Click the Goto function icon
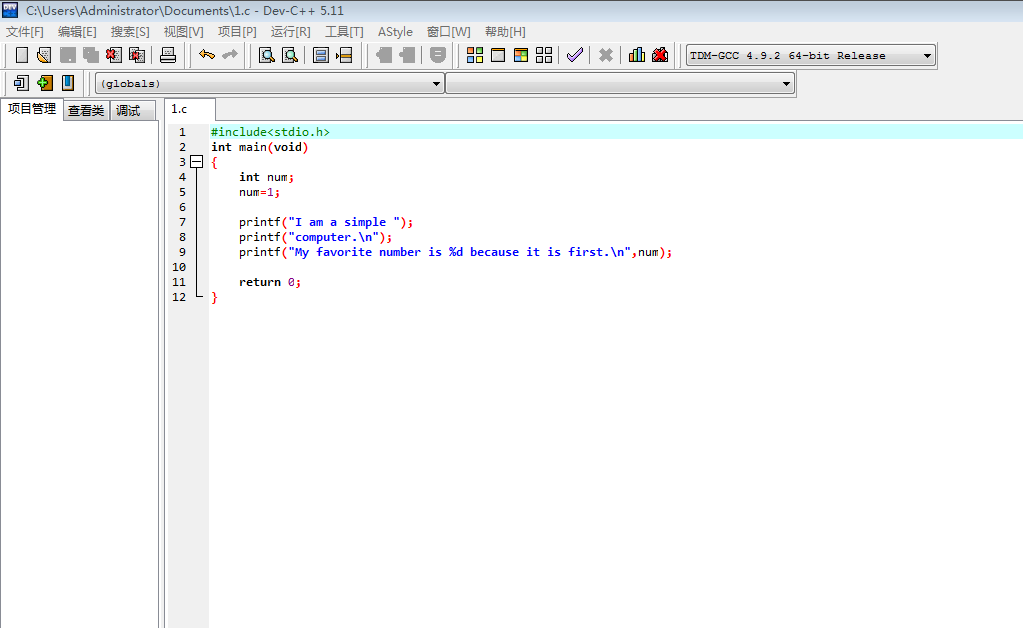Image resolution: width=1023 pixels, height=628 pixels. pos(320,55)
